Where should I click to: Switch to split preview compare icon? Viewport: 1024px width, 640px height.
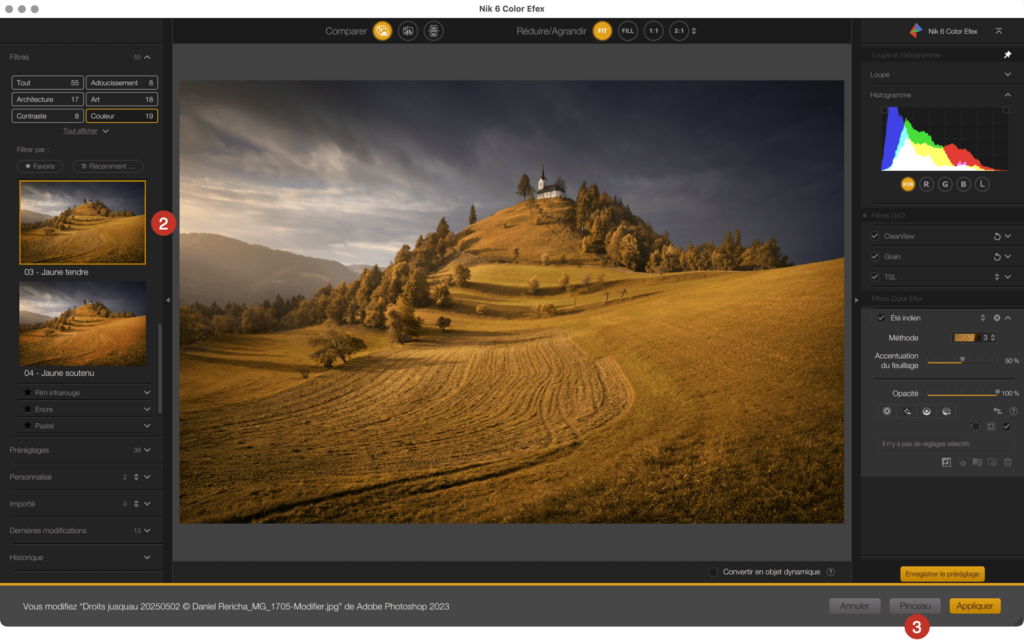tap(408, 31)
